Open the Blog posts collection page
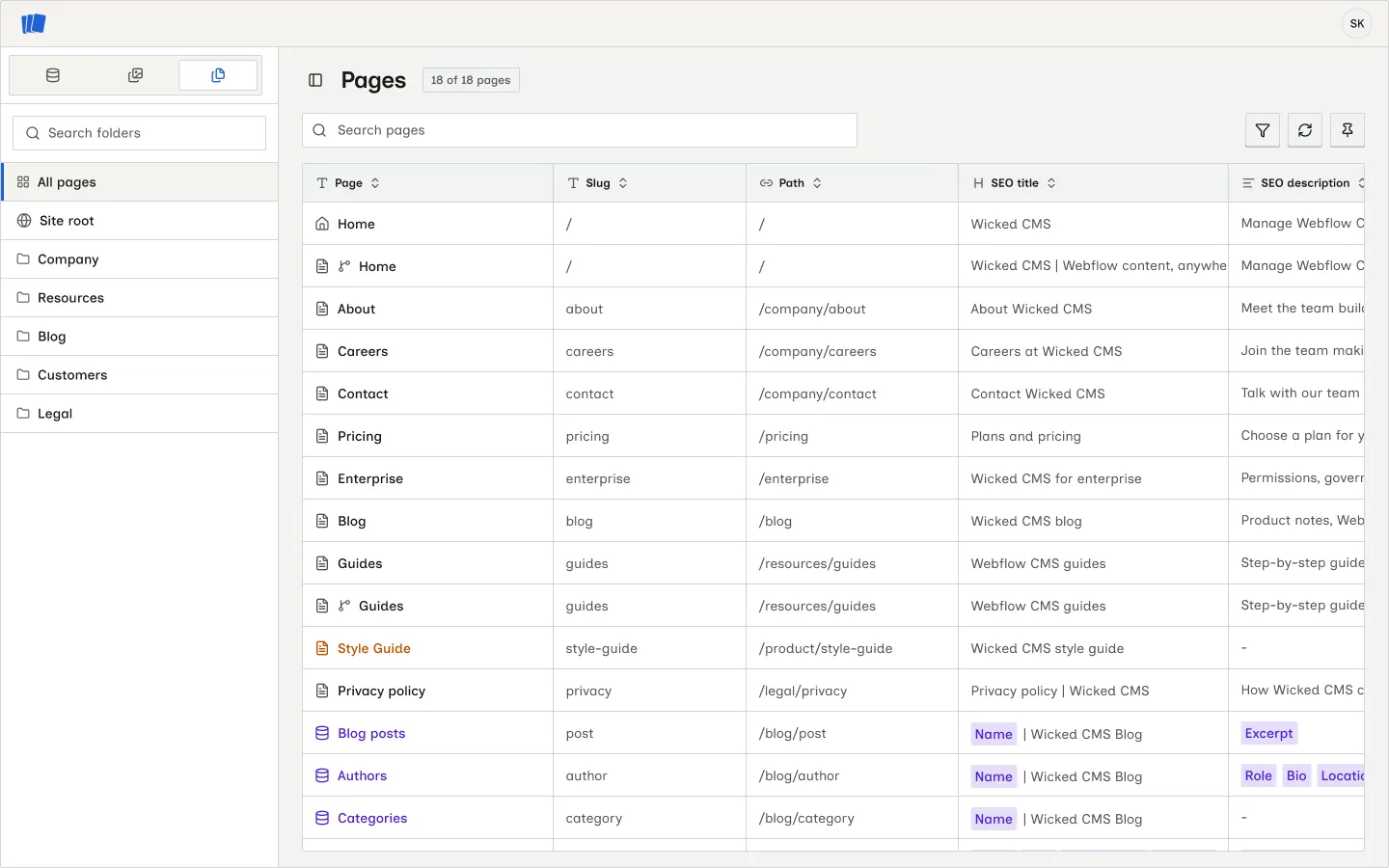 point(371,733)
